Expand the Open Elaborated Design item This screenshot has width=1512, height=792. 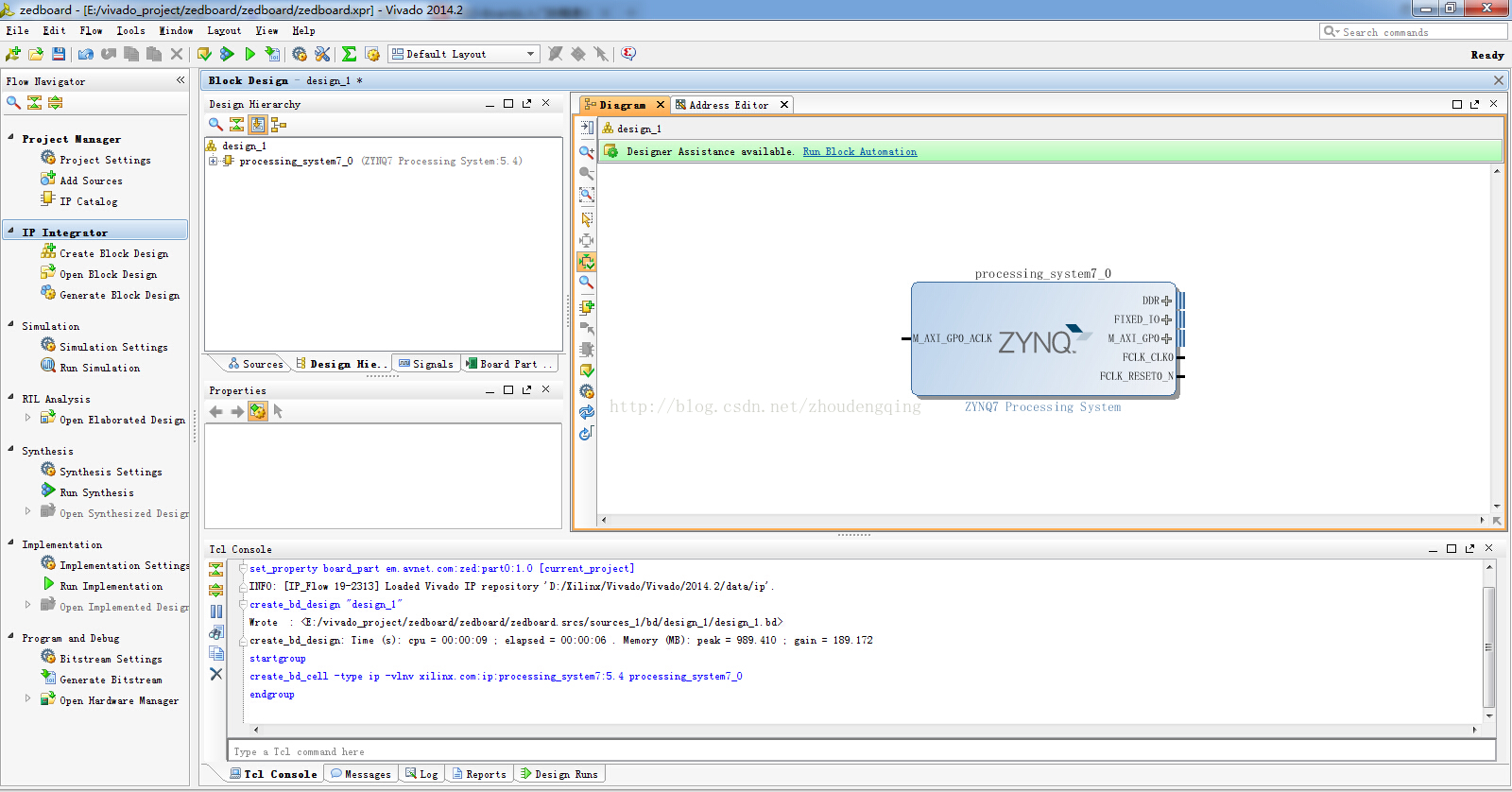(27, 417)
